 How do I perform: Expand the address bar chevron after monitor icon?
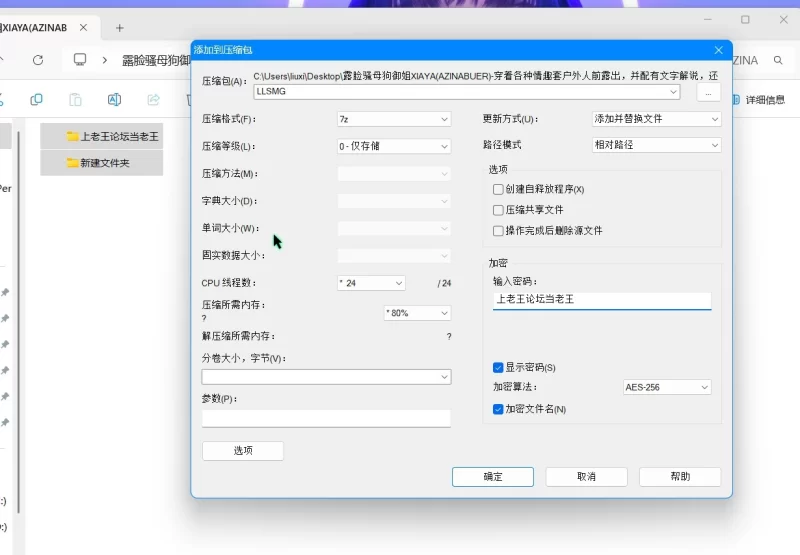(x=105, y=60)
